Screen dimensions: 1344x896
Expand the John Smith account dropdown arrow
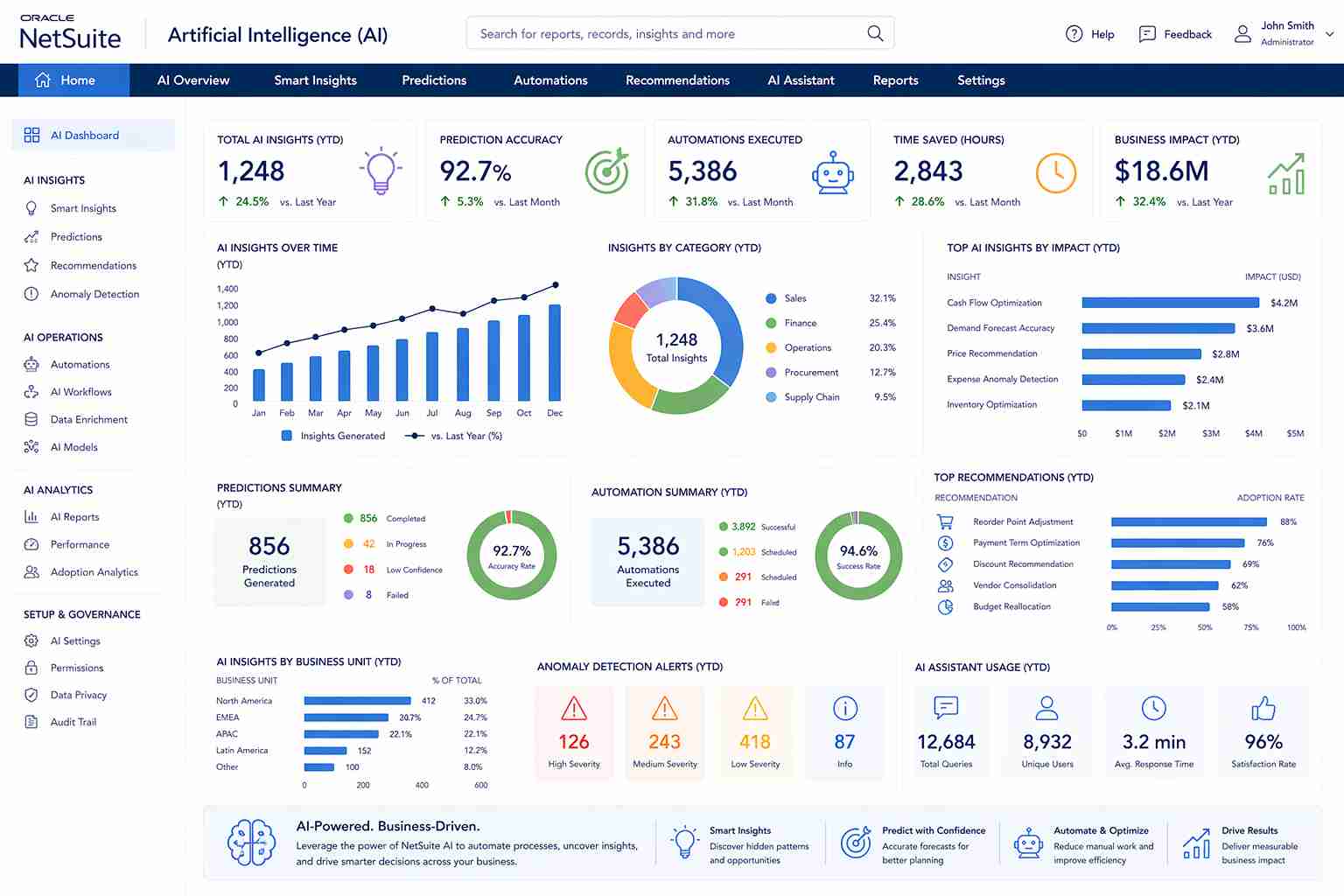(x=1330, y=35)
